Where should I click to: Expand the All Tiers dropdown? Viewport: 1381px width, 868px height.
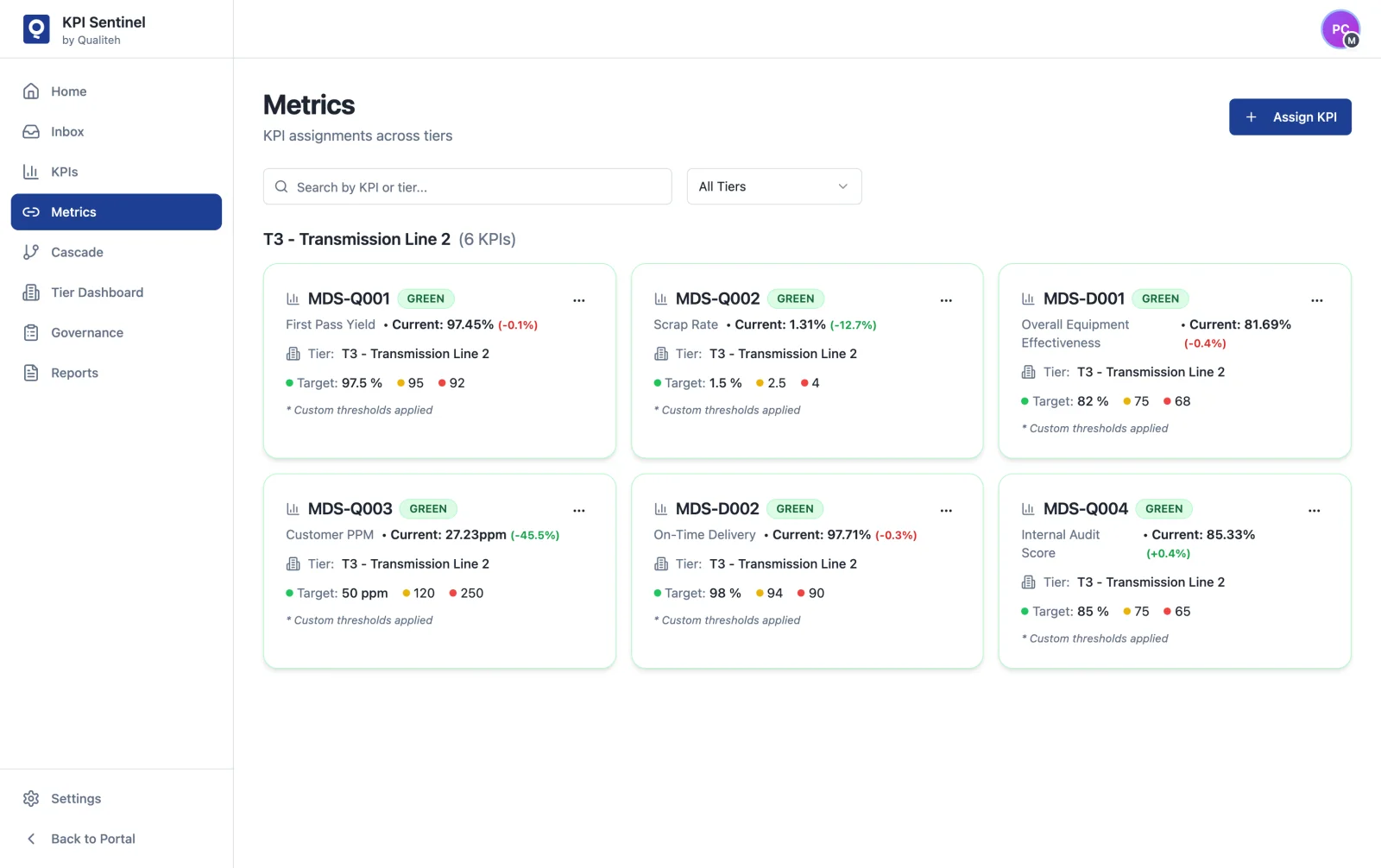[774, 186]
